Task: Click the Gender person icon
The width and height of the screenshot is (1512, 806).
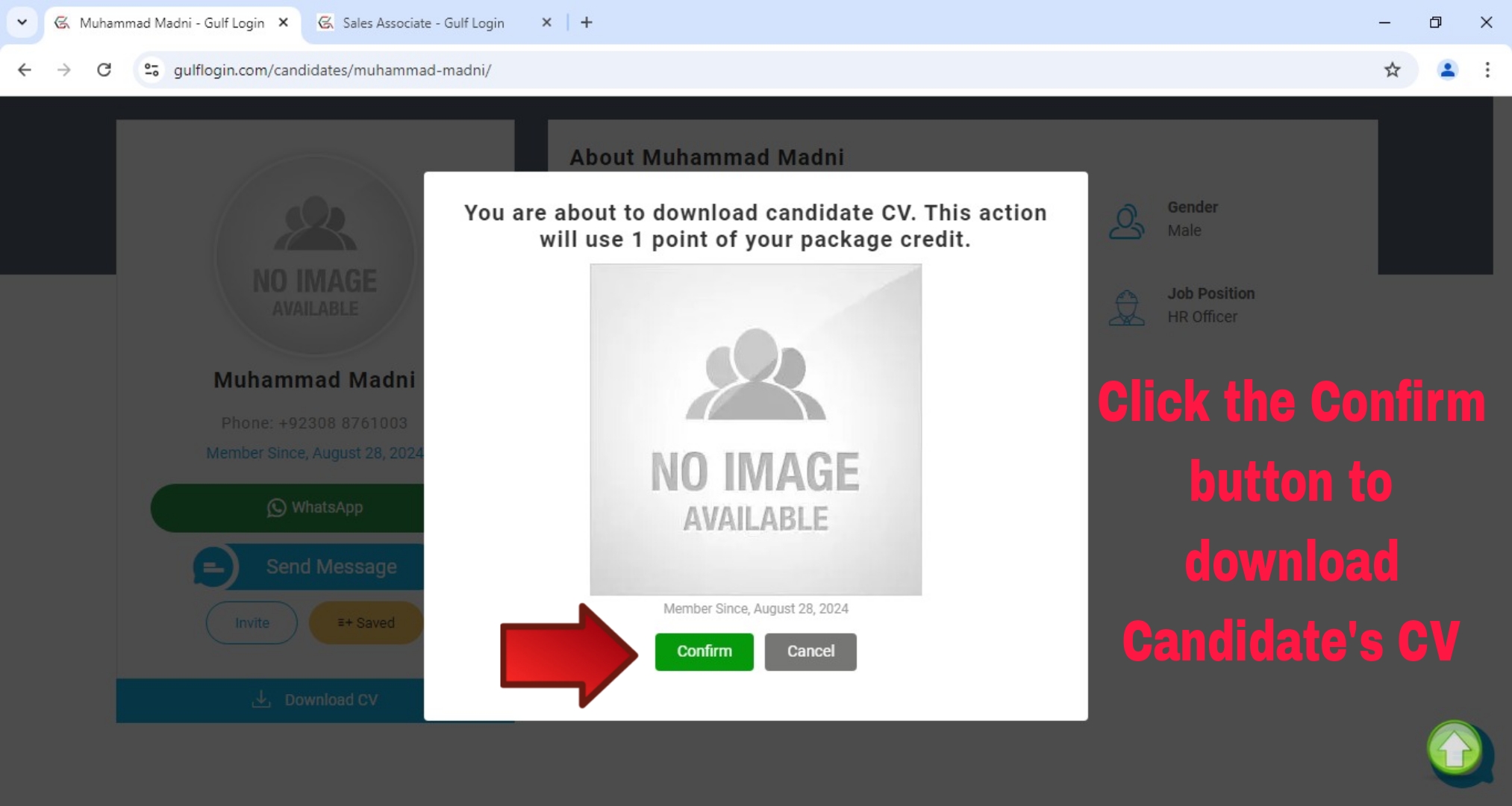Action: 1127,221
